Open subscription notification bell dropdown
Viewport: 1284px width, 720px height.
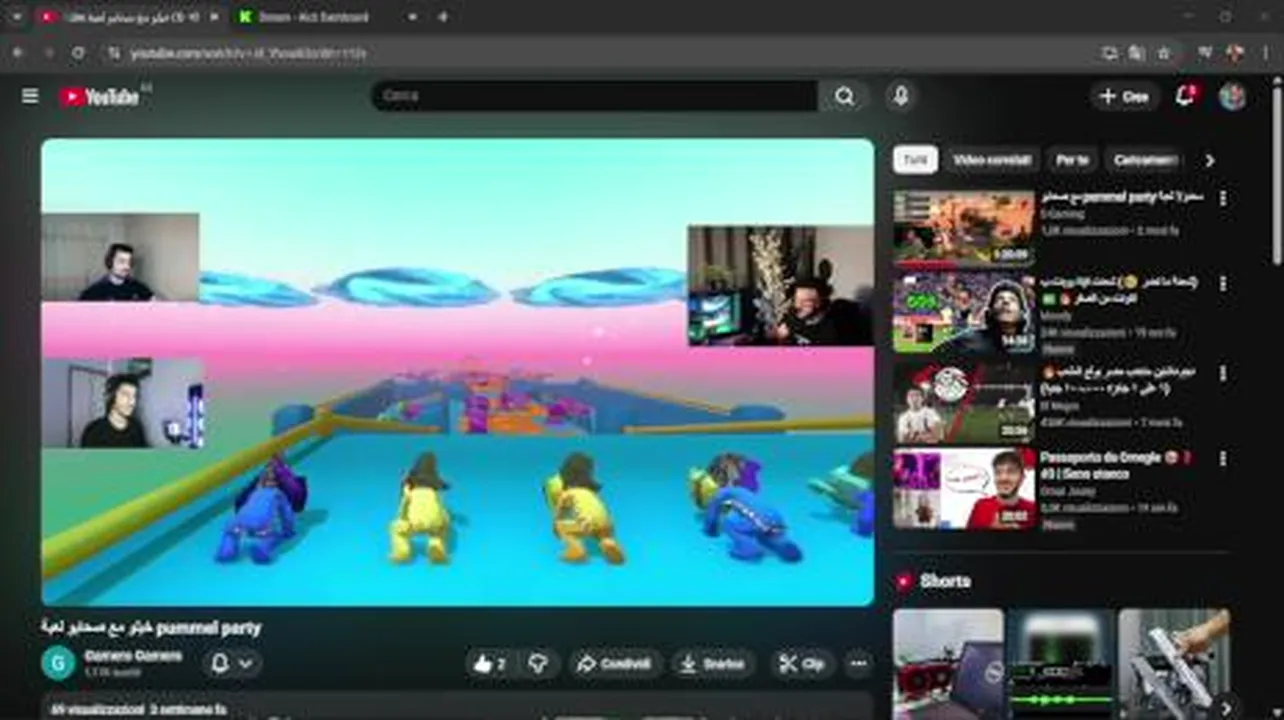pyautogui.click(x=232, y=663)
